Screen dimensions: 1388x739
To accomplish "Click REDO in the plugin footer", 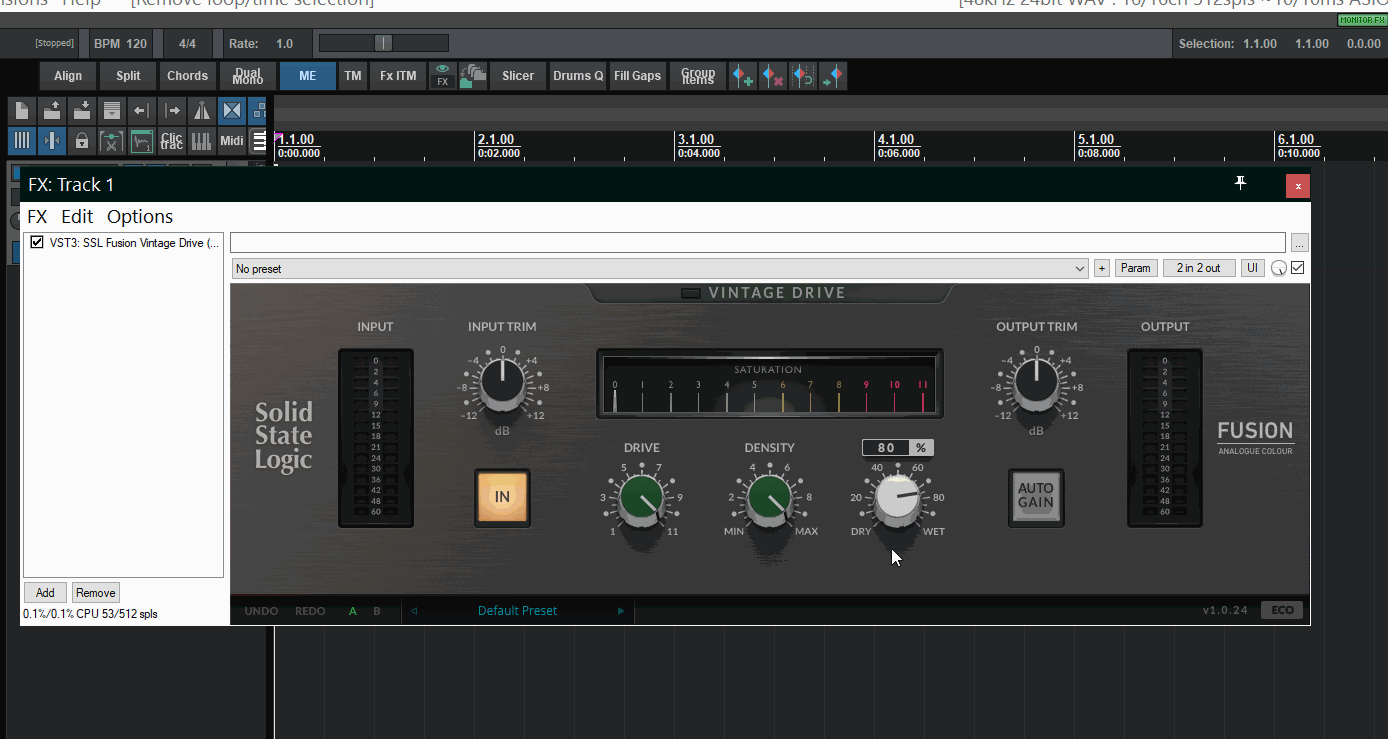I will (x=310, y=611).
